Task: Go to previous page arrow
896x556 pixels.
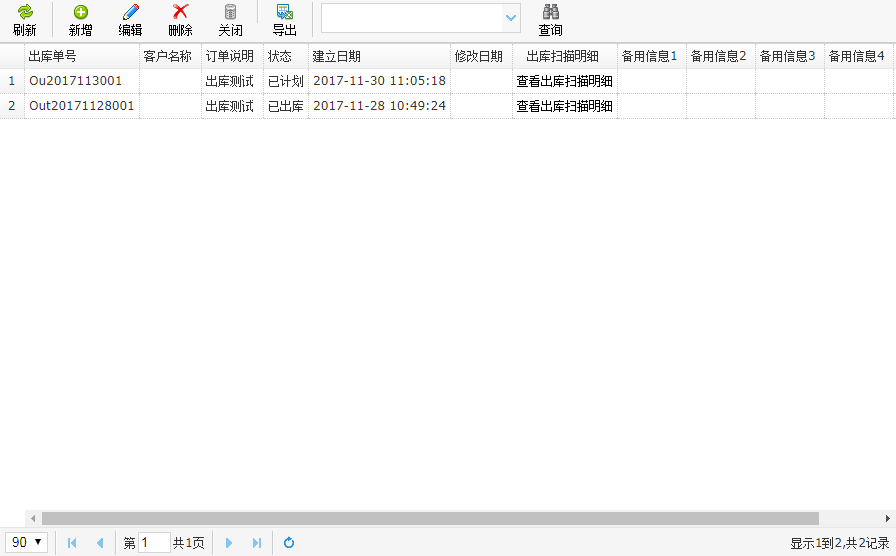Action: [x=99, y=543]
